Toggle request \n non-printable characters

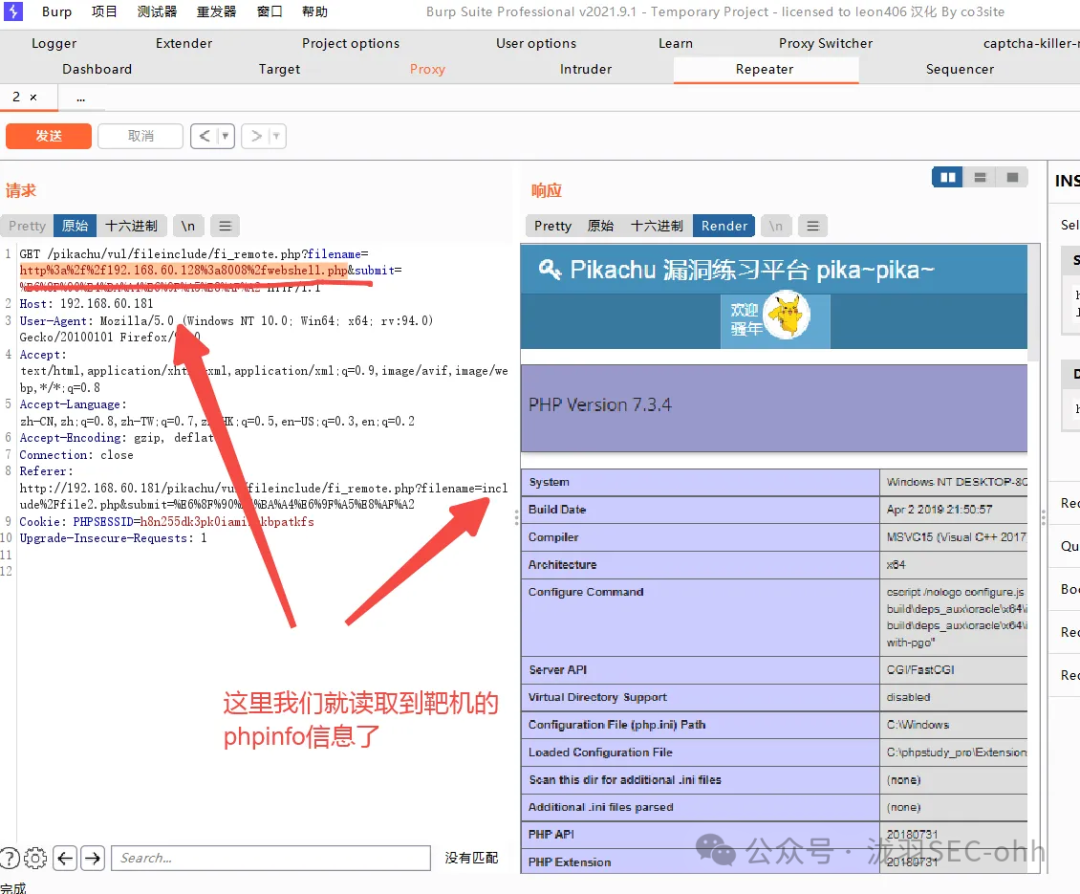[x=187, y=226]
